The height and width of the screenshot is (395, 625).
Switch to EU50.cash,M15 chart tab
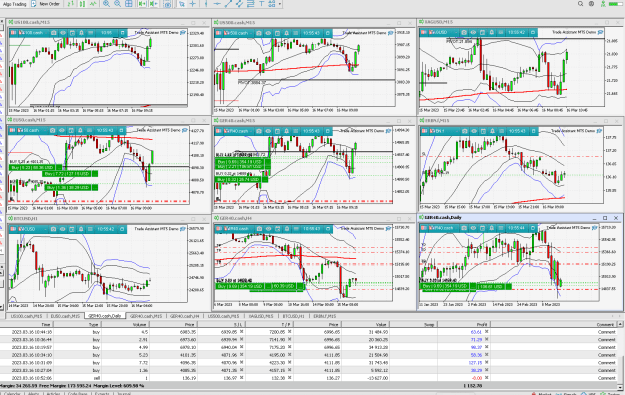[66, 316]
